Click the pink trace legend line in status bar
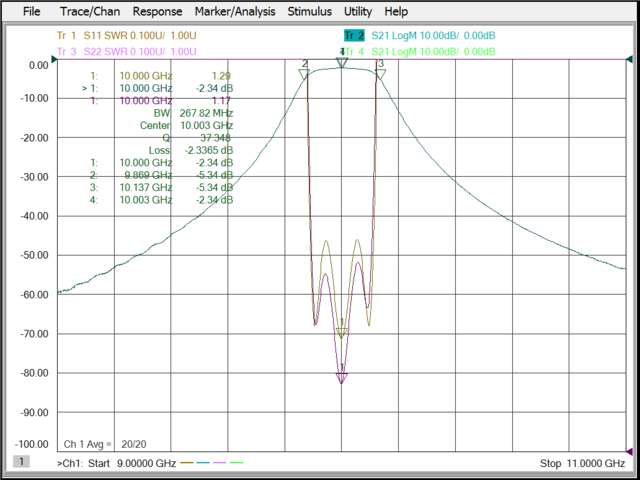640x480 pixels. [x=220, y=463]
